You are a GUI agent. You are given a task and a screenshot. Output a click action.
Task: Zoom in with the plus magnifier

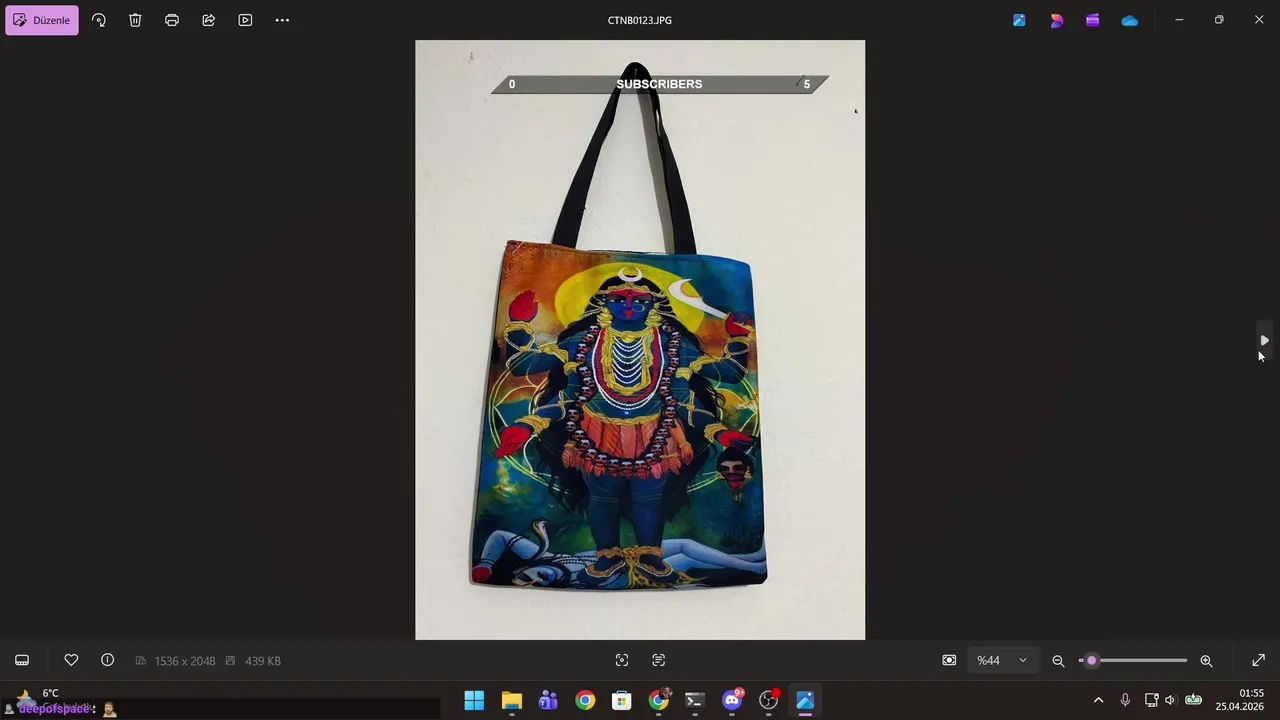1206,660
